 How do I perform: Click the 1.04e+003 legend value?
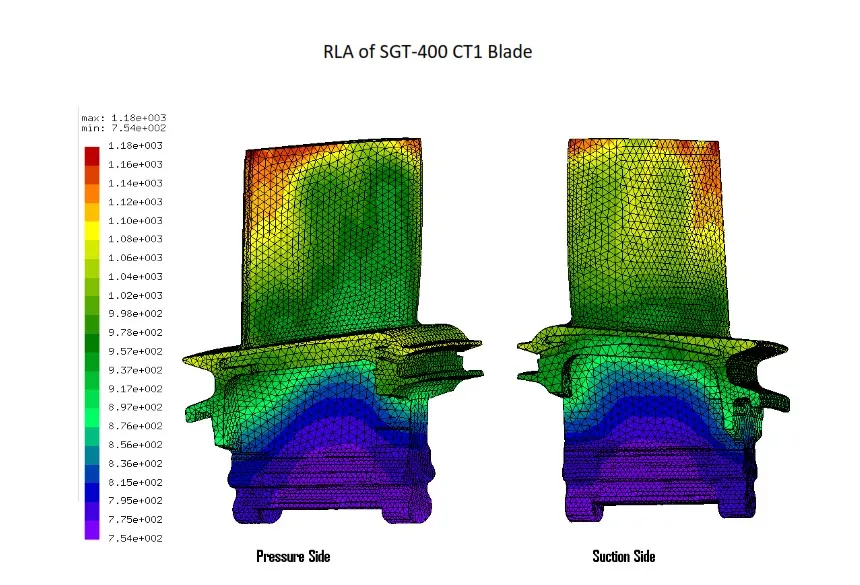tap(135, 276)
